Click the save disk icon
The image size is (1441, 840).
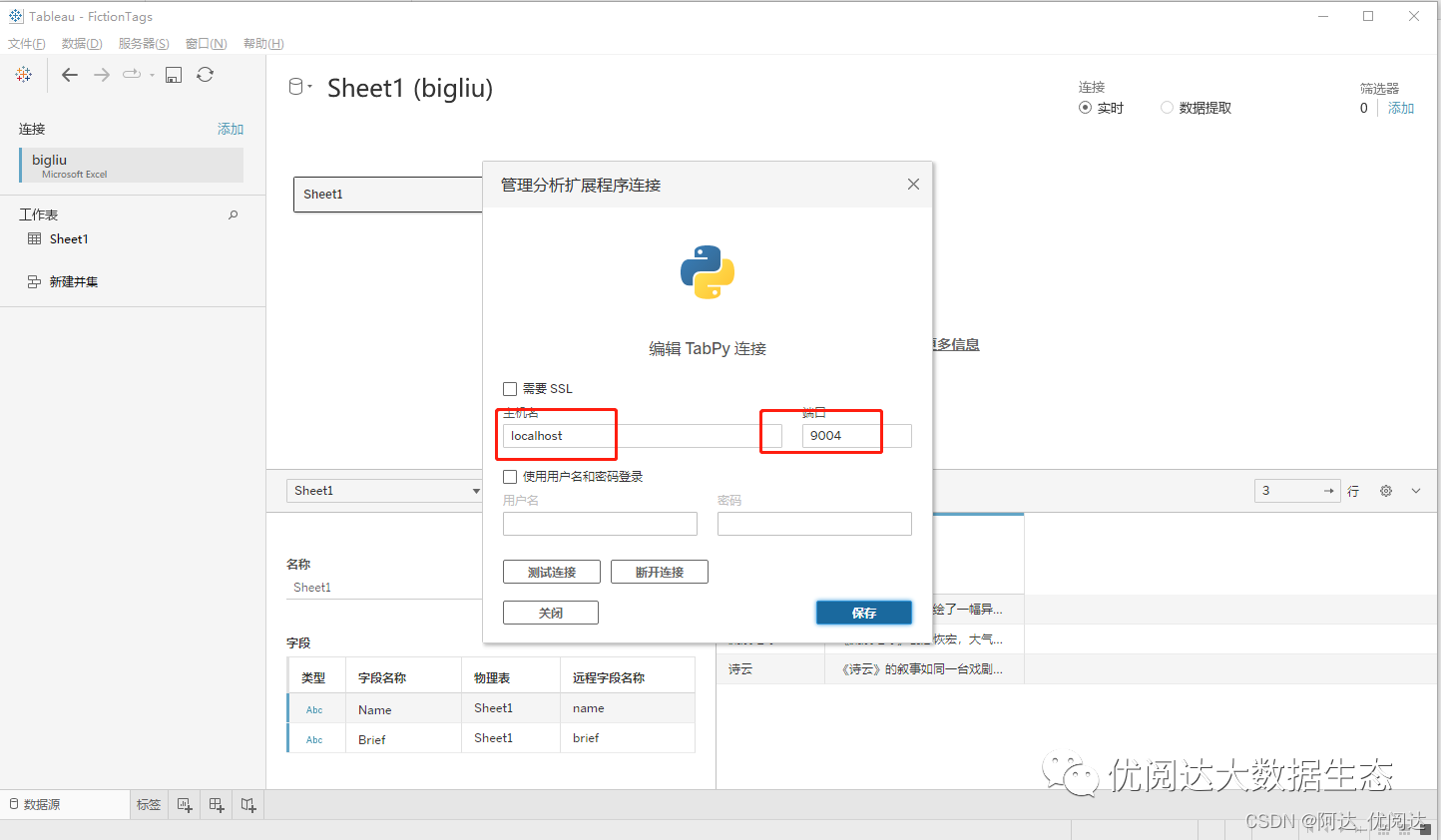point(174,75)
